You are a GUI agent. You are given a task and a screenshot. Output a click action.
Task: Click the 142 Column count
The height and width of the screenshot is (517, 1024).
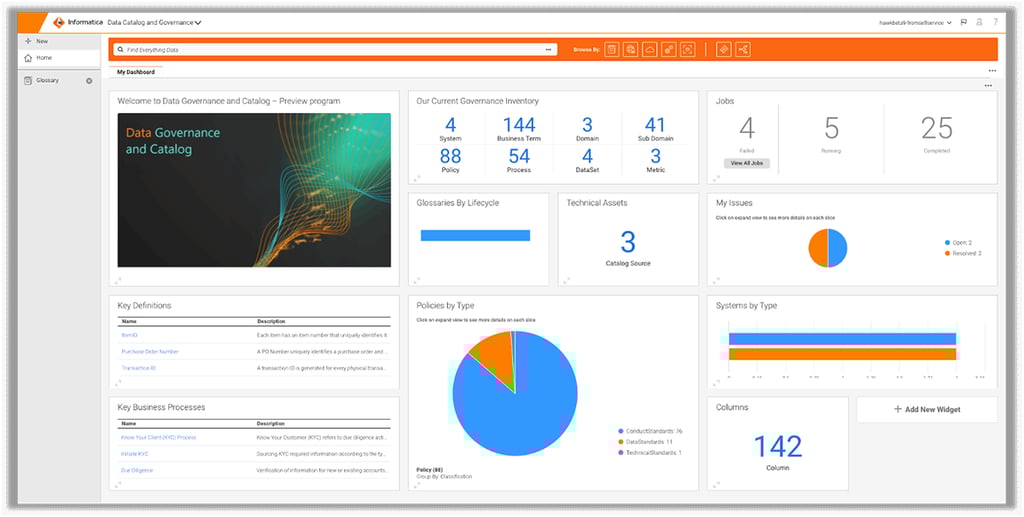[x=778, y=446]
